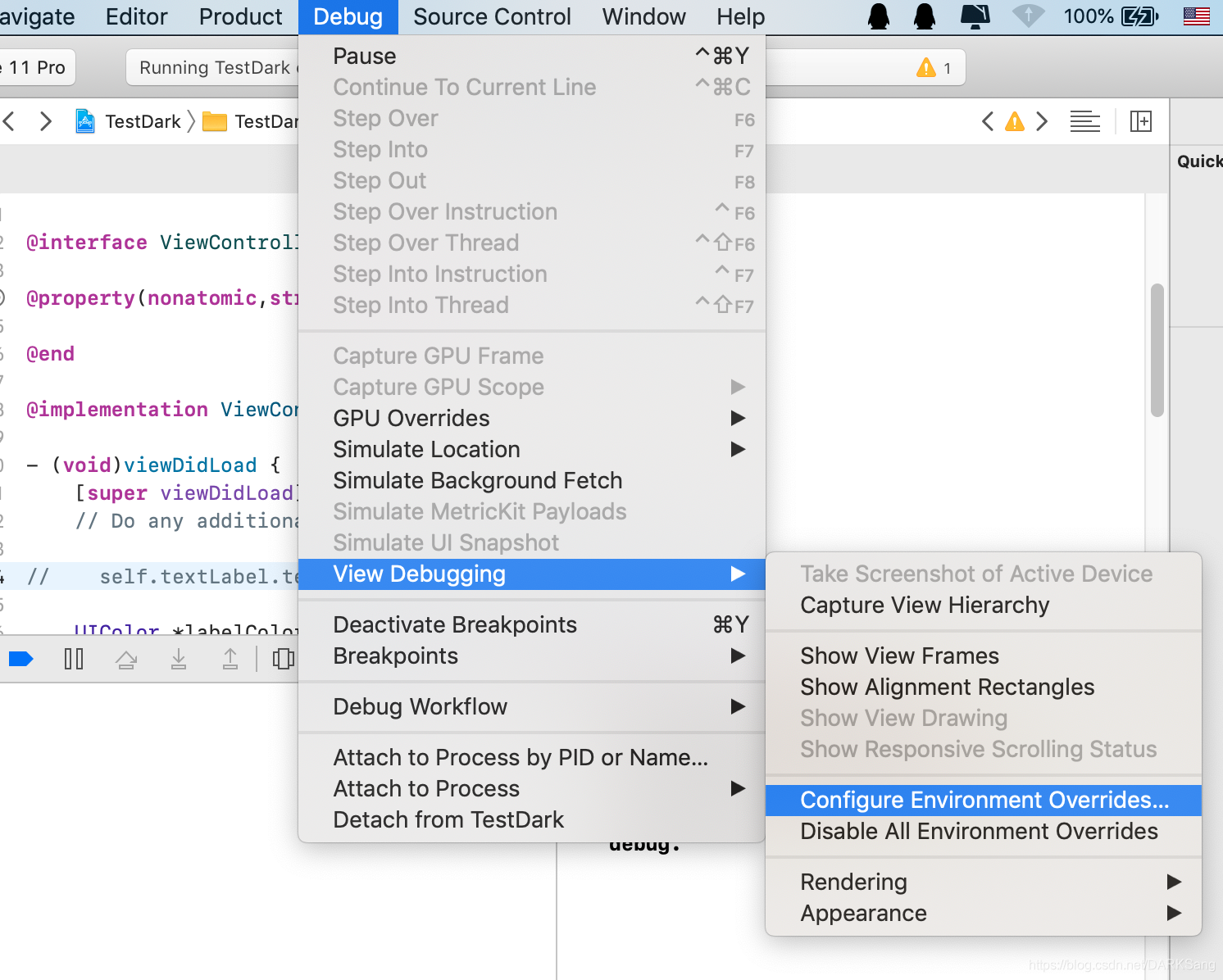The width and height of the screenshot is (1223, 980).
Task: Open the editor options lines icon
Action: 1085,121
